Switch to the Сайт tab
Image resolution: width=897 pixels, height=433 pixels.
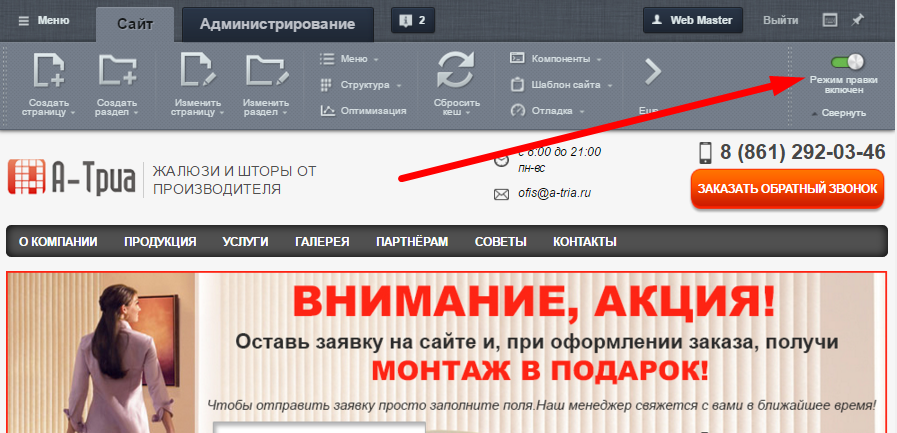(135, 24)
